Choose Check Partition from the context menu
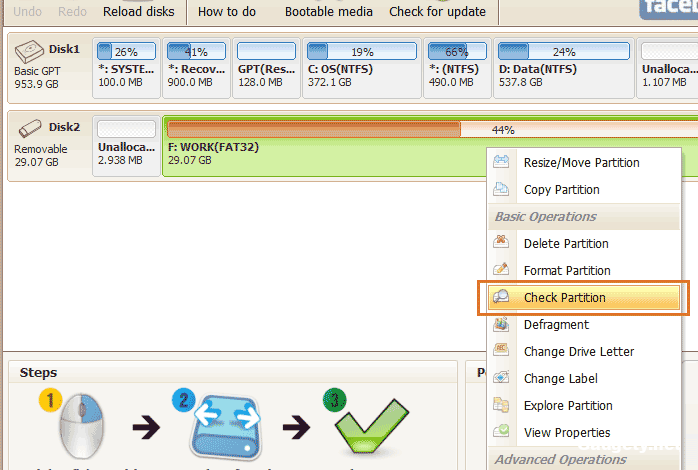Image resolution: width=698 pixels, height=470 pixels. click(564, 297)
